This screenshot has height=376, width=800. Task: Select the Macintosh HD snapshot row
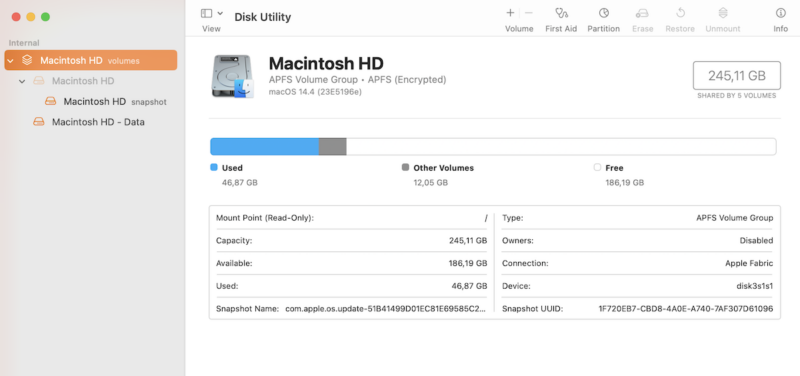pyautogui.click(x=91, y=102)
